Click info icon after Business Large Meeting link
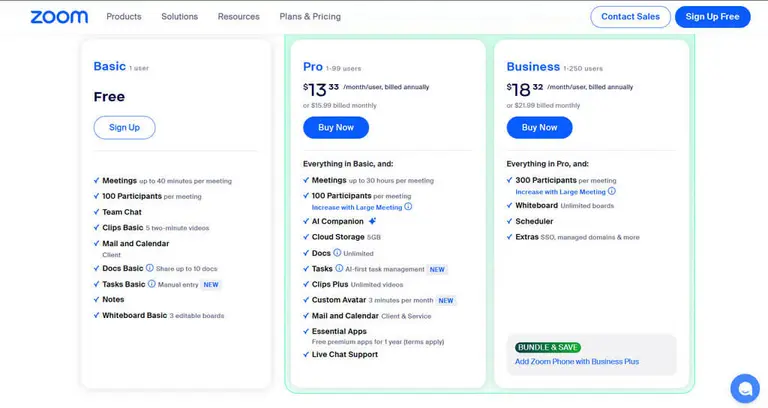 612,191
